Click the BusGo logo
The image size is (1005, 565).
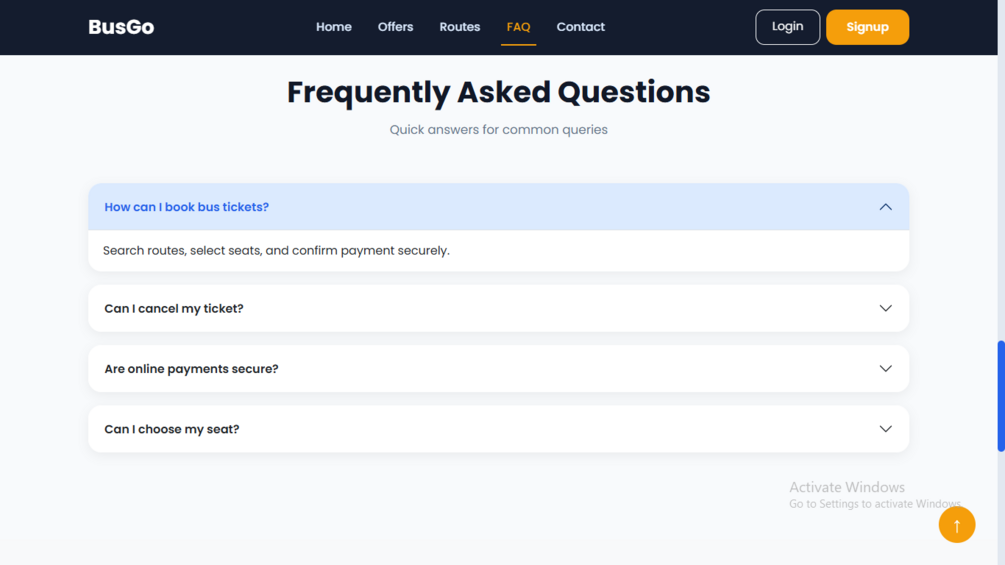click(x=121, y=27)
